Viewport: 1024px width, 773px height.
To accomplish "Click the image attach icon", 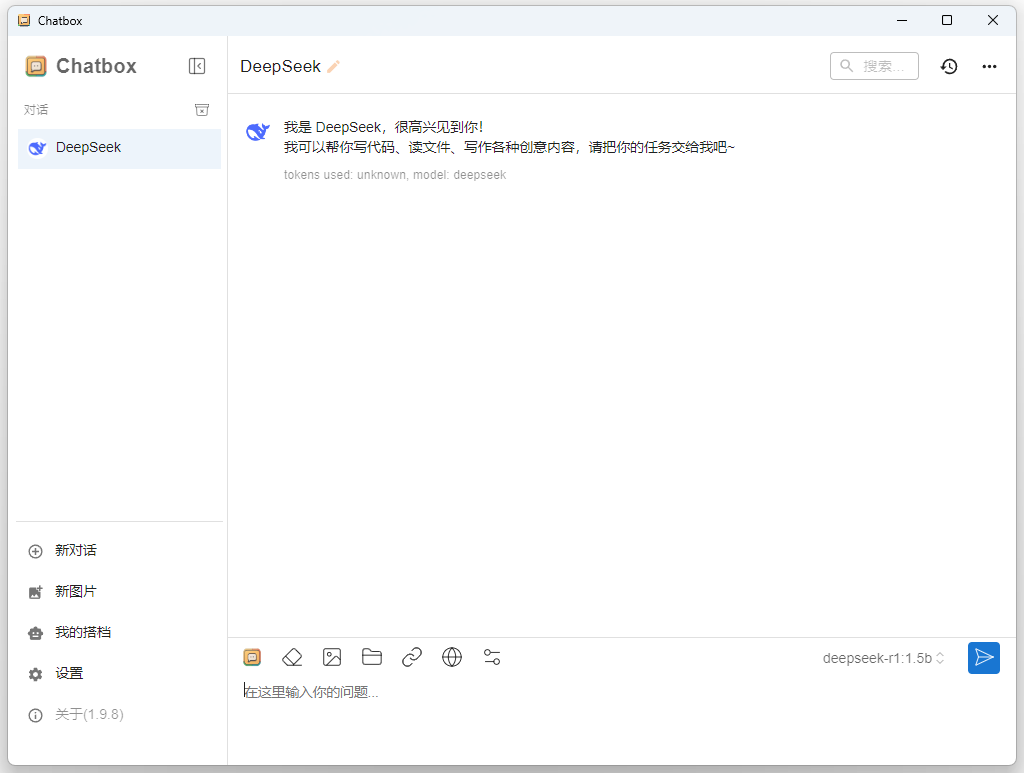I will pos(332,657).
